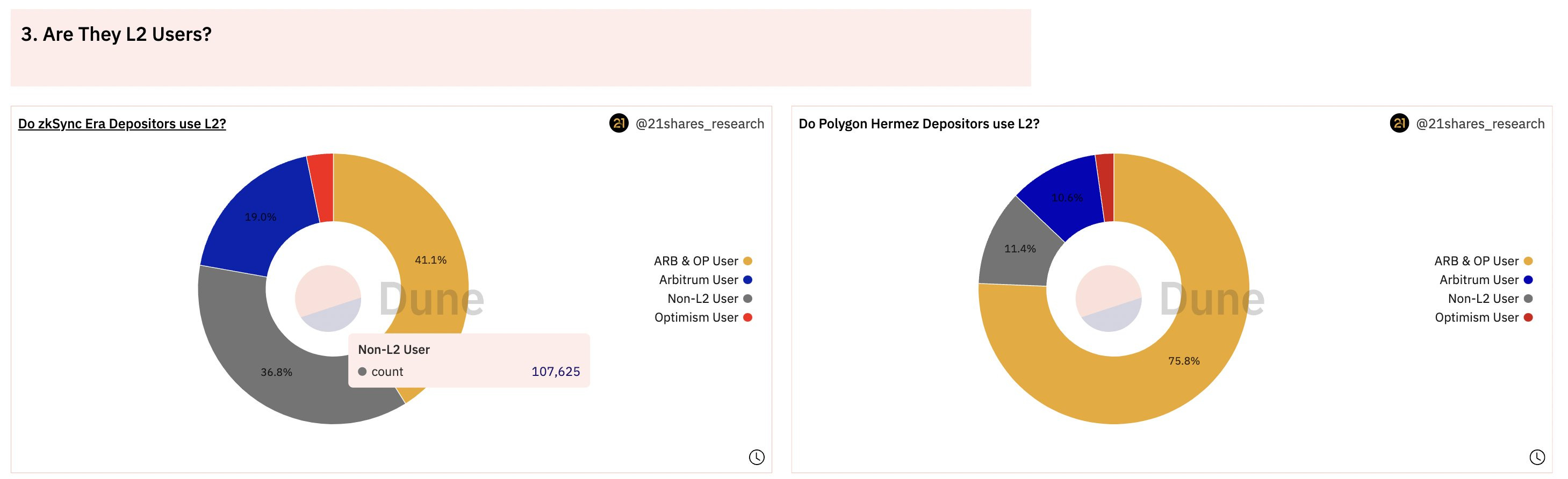Toggle Optimism User legend in Polygon Hermez chart
The image size is (1568, 479).
point(1484,318)
